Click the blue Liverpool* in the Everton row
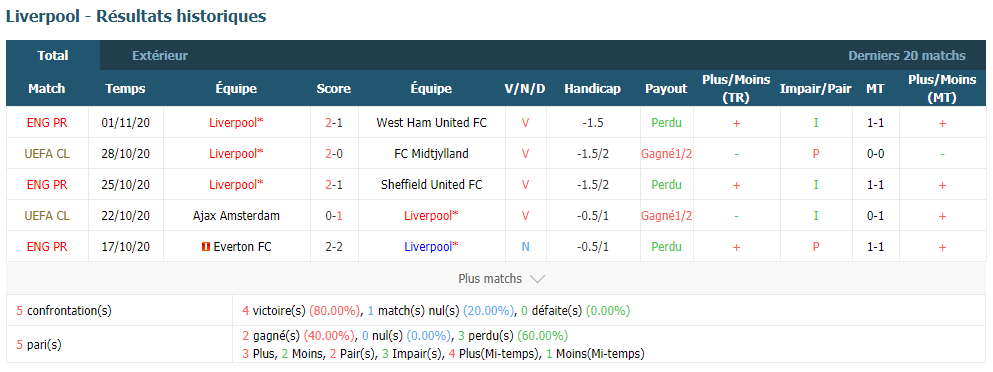Viewport: 993px width, 372px height. tap(431, 247)
